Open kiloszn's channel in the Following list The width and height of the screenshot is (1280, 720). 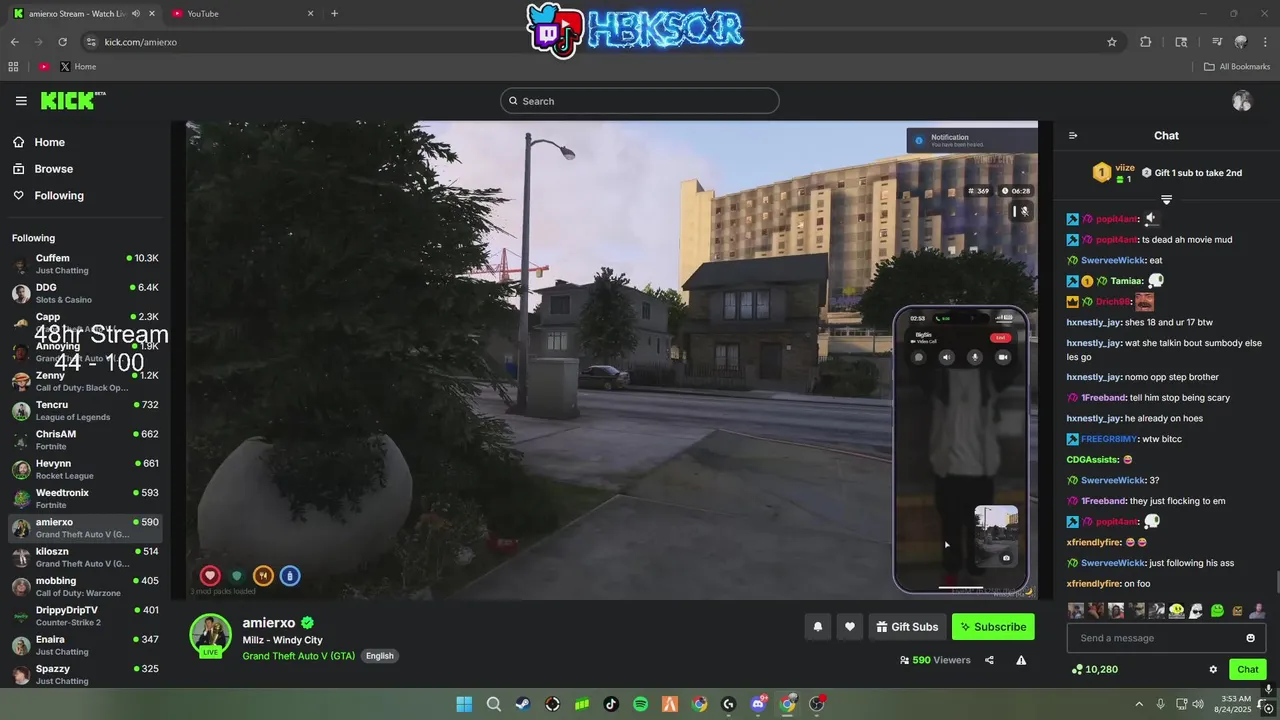pyautogui.click(x=85, y=557)
